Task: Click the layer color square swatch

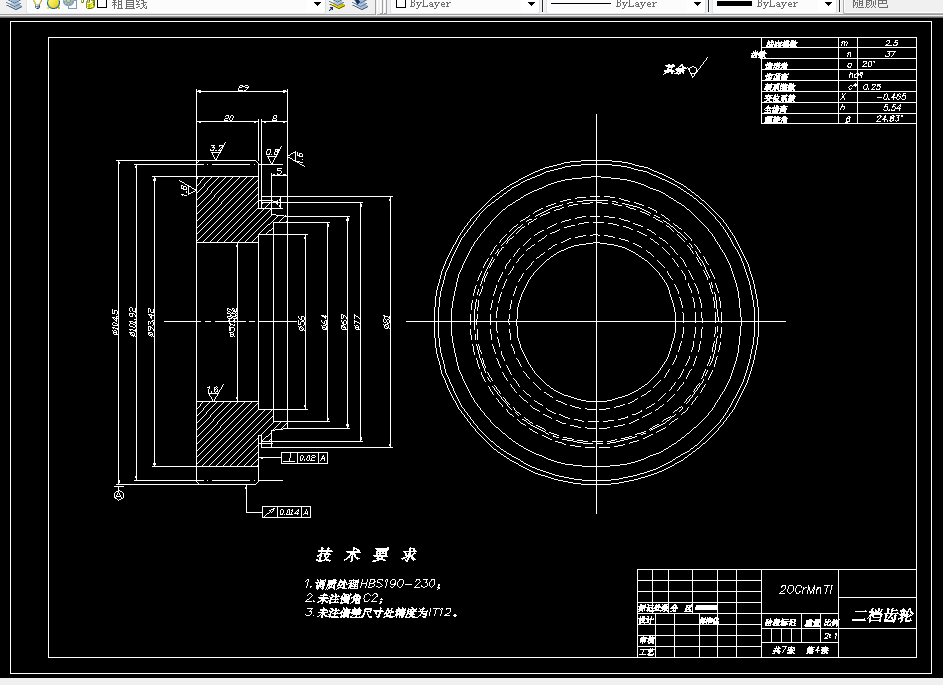Action: click(x=102, y=4)
